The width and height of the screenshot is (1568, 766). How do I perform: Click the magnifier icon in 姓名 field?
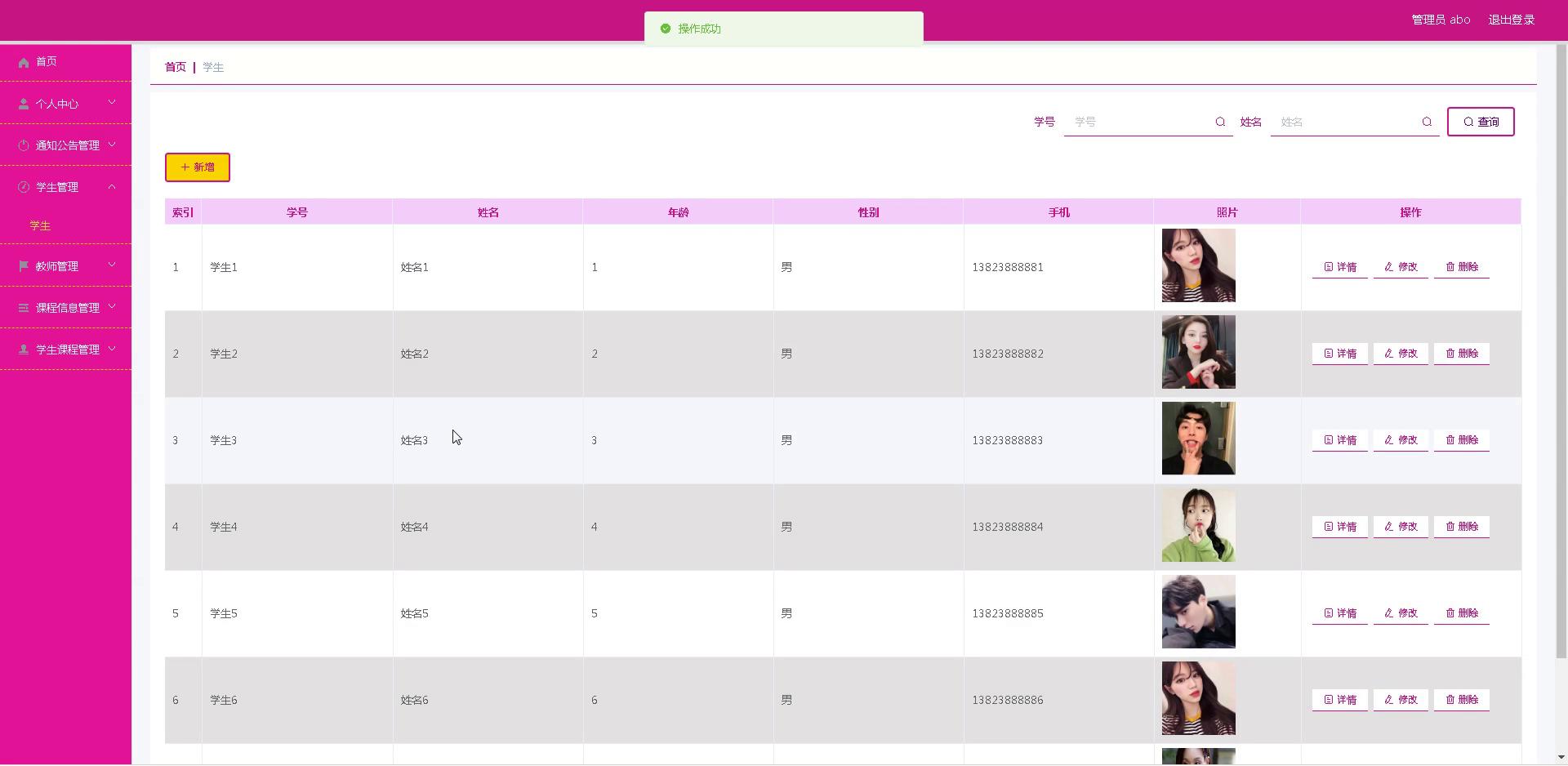[x=1427, y=122]
